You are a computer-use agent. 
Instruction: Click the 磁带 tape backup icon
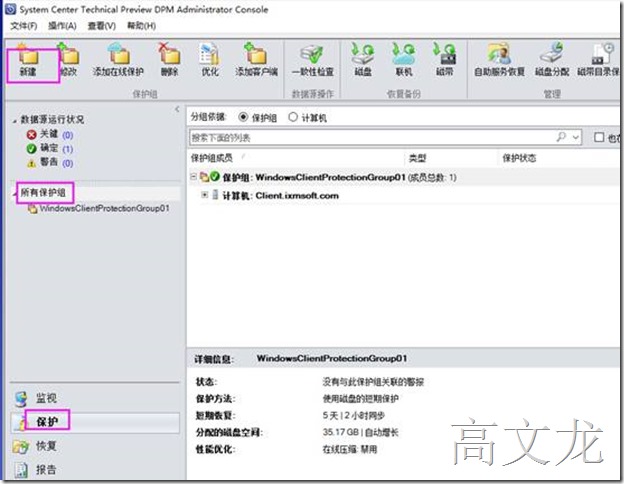445,54
